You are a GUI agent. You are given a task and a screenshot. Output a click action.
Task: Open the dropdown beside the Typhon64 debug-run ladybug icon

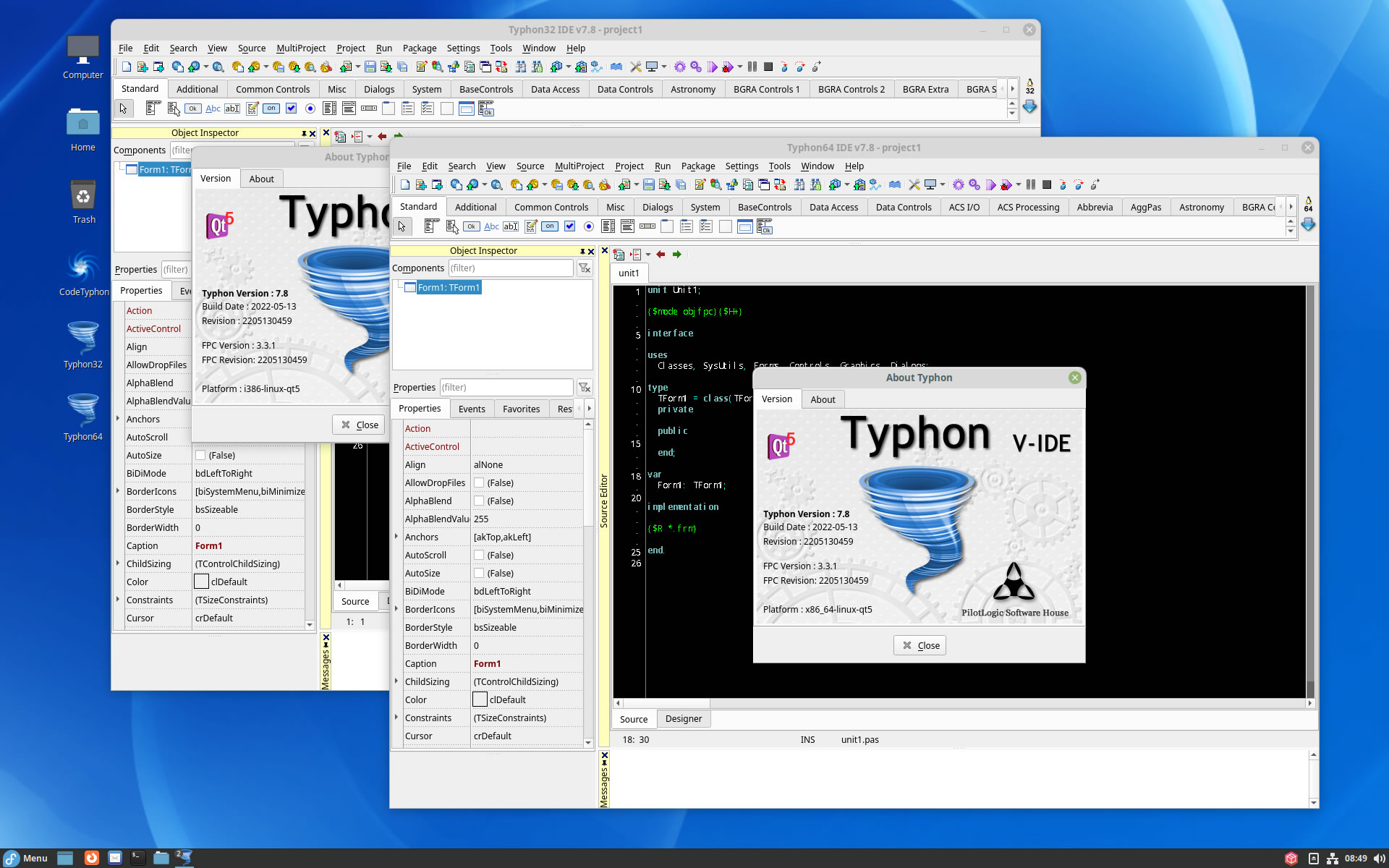(1018, 185)
